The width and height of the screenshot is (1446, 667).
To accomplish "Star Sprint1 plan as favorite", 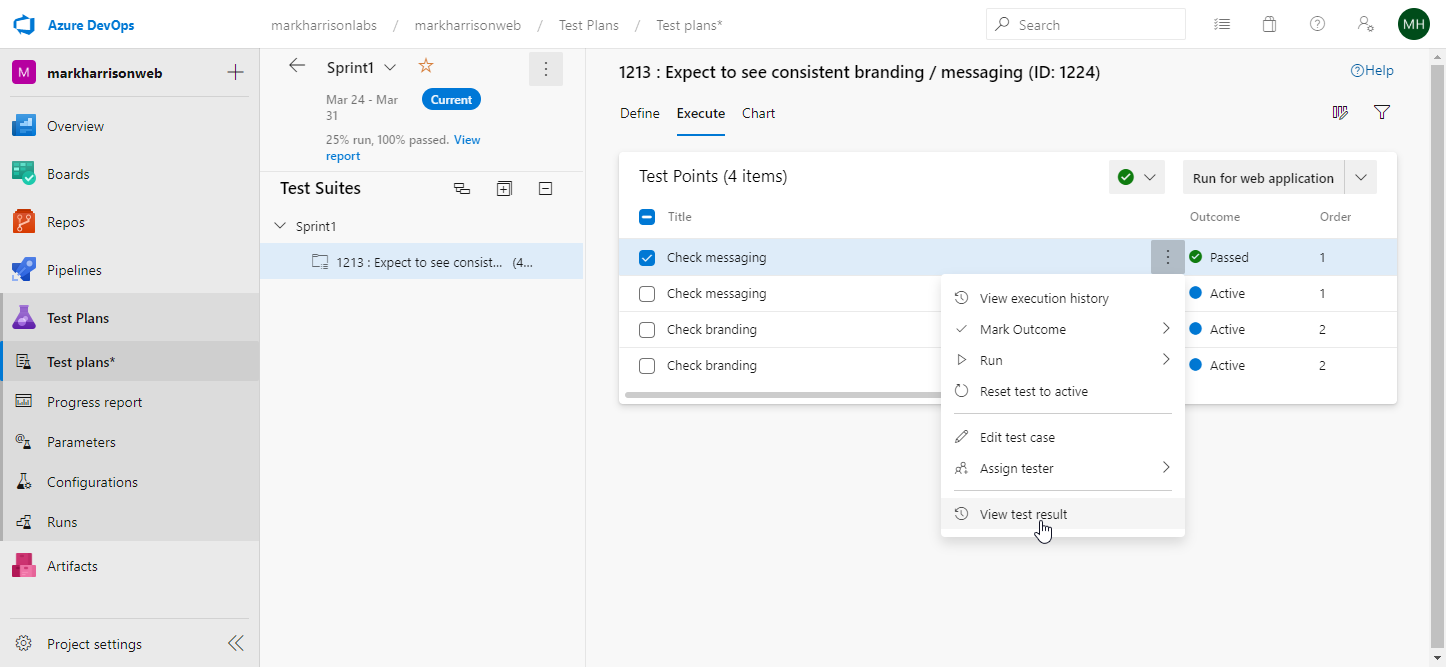I will [x=426, y=67].
